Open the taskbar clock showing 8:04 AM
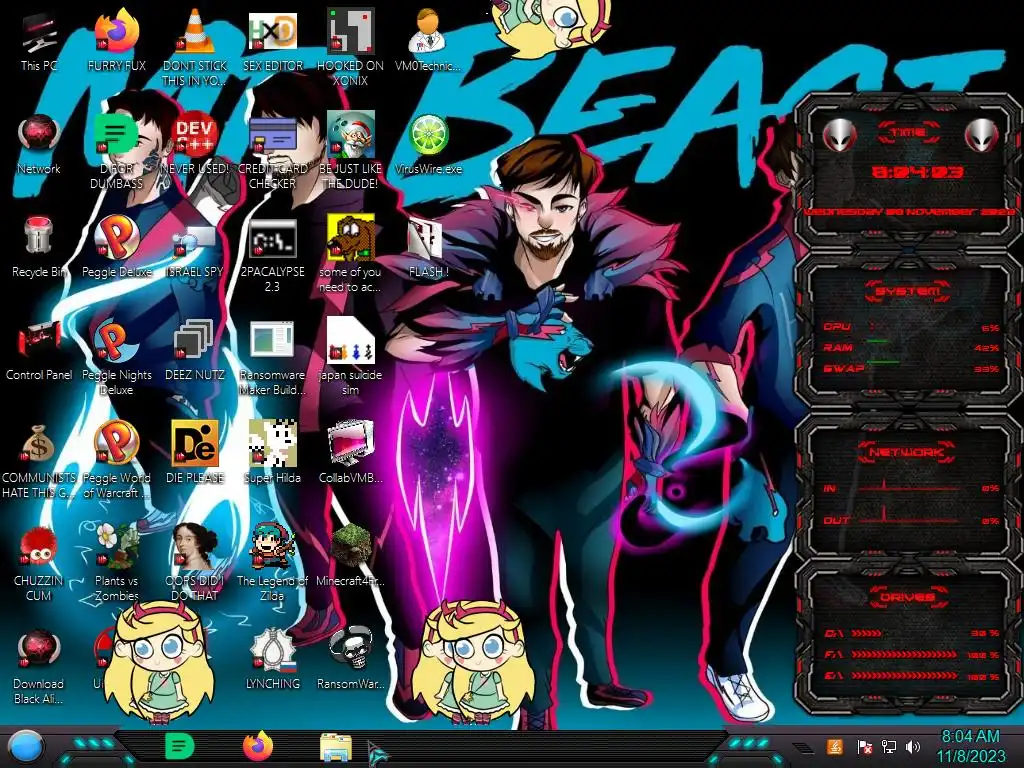The image size is (1024, 768). (970, 746)
